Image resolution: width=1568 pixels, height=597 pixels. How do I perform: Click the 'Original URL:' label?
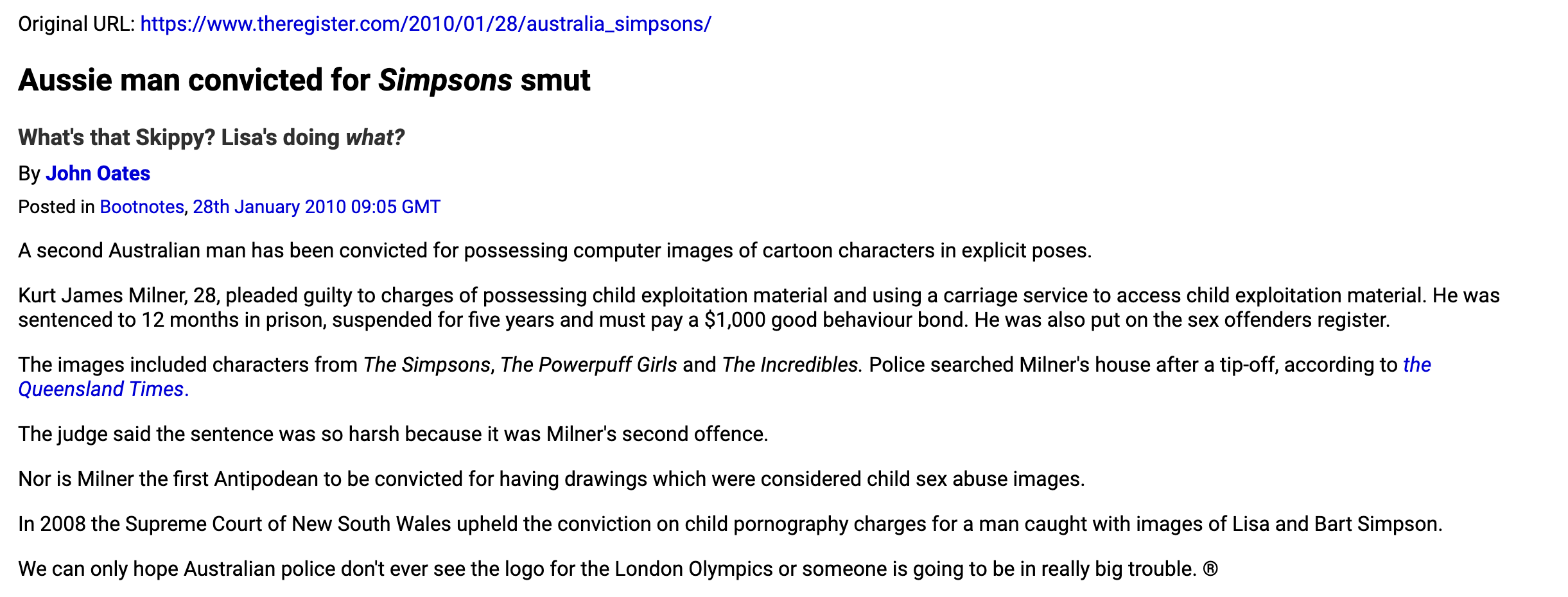[76, 24]
